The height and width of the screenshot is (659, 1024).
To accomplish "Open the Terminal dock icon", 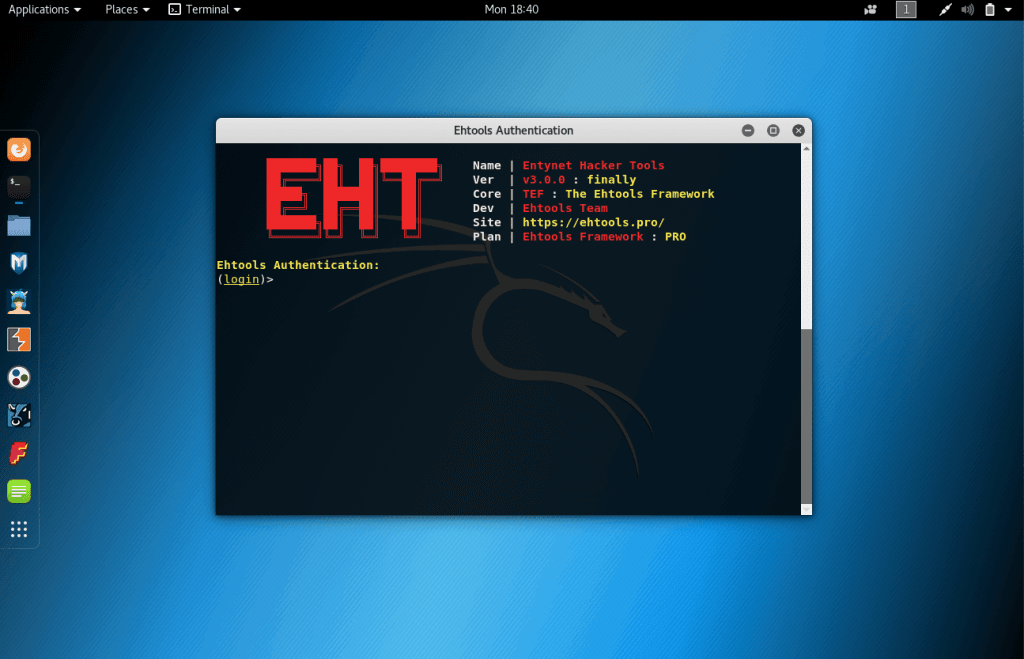I will pos(19,187).
